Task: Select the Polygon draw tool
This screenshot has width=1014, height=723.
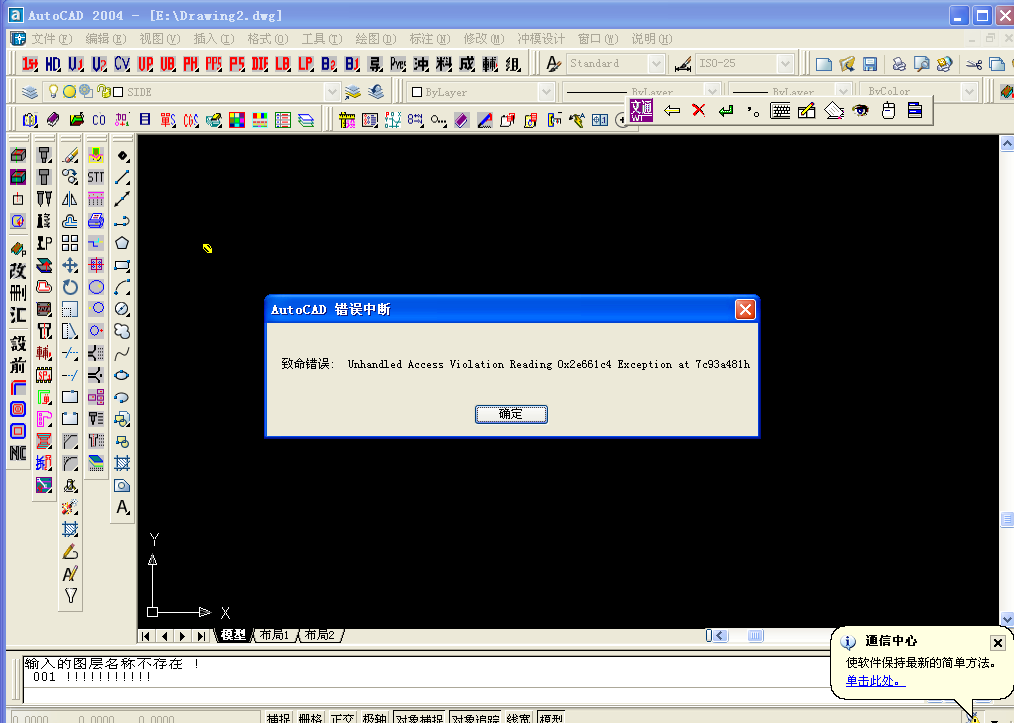Action: [122, 243]
